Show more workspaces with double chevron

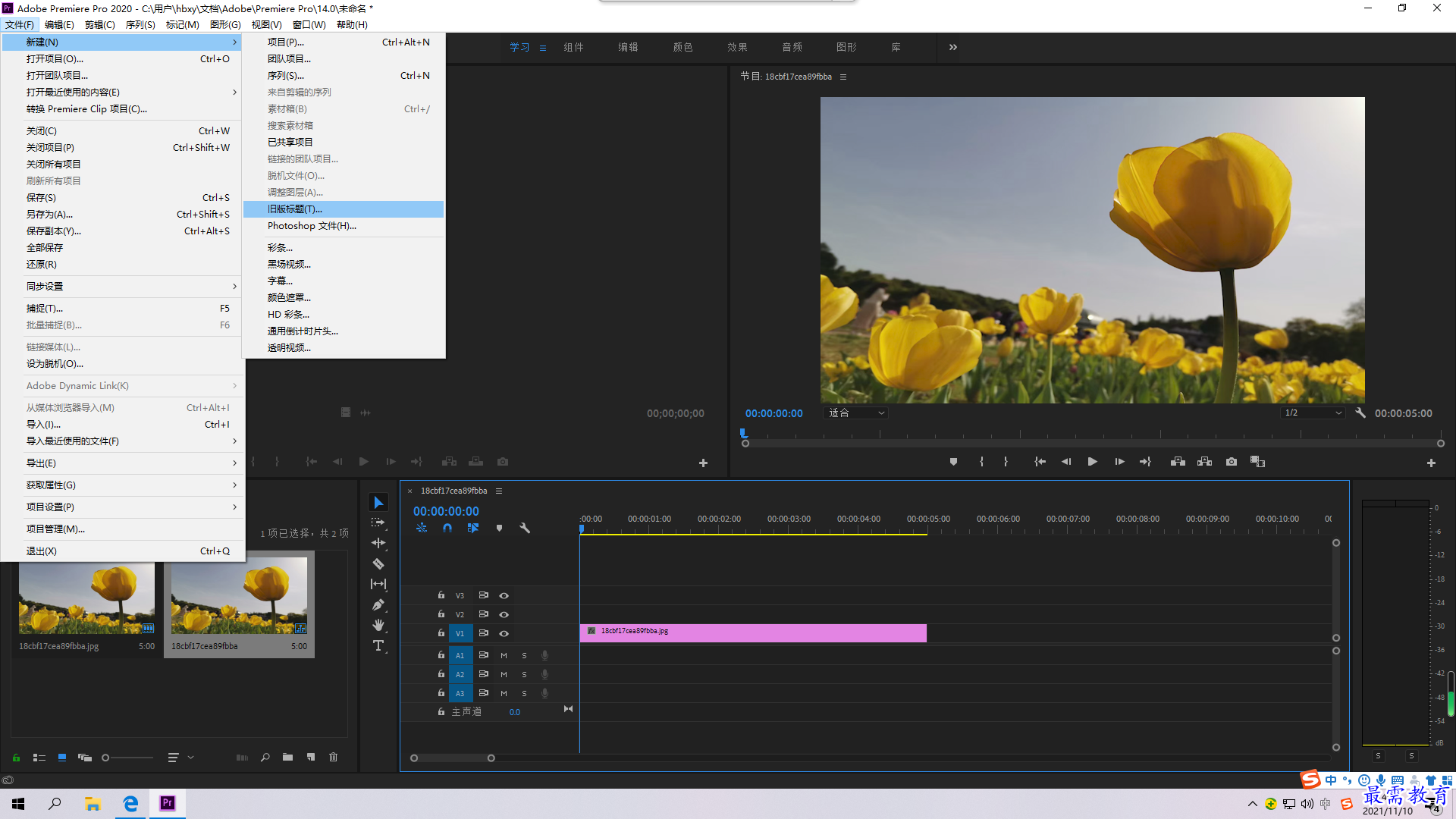[953, 47]
